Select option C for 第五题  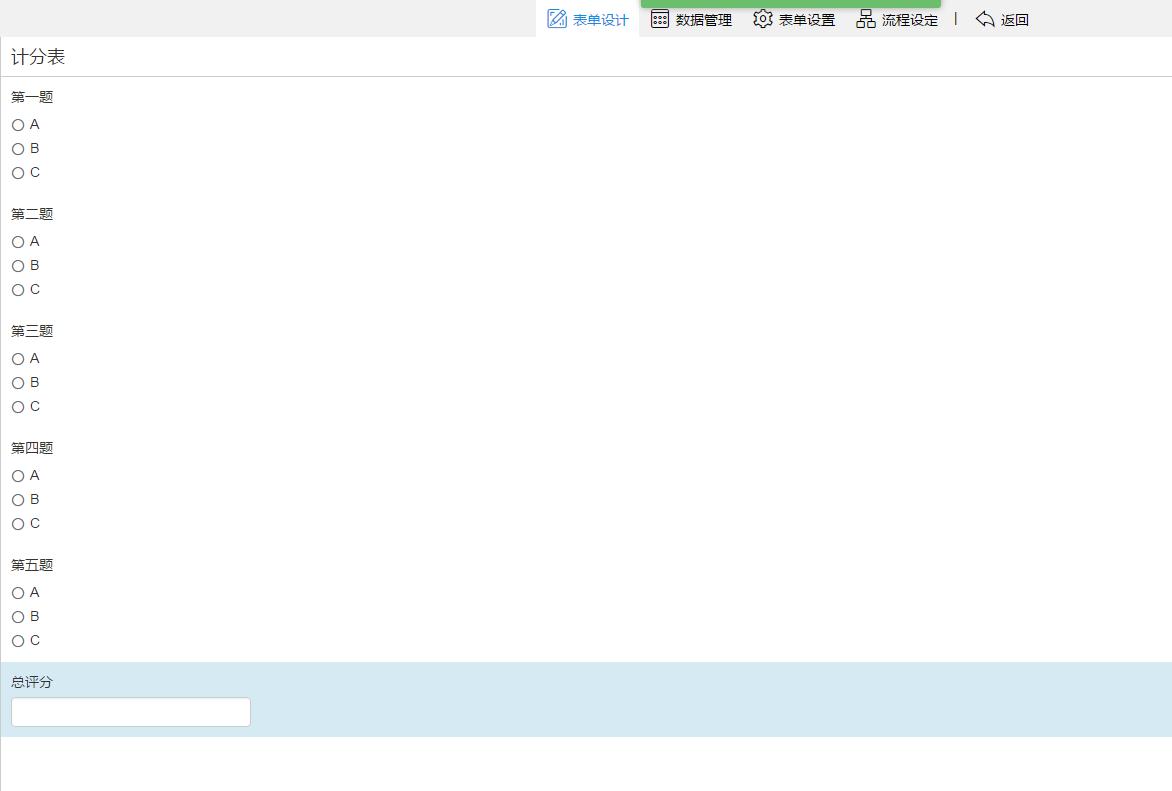coord(18,641)
